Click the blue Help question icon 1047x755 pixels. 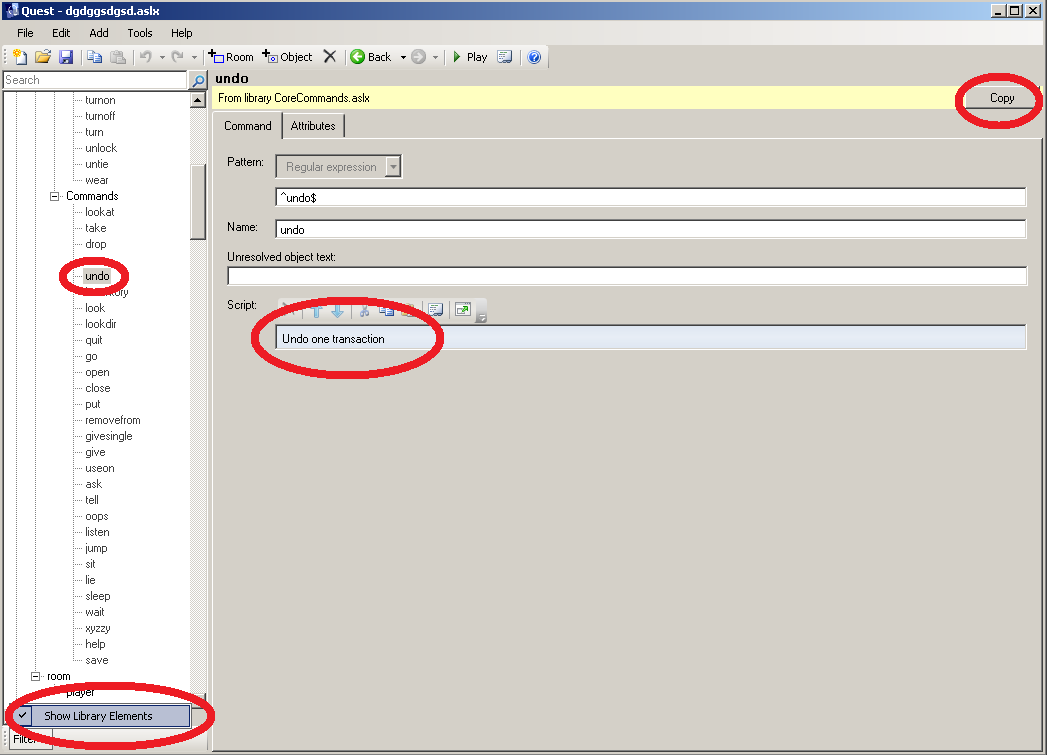(x=534, y=57)
